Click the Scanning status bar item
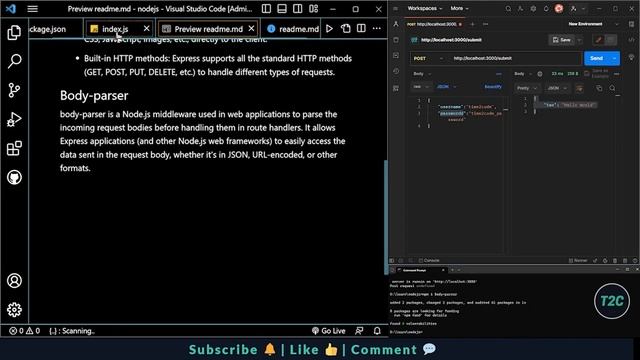Image resolution: width=640 pixels, height=360 pixels. (x=72, y=331)
